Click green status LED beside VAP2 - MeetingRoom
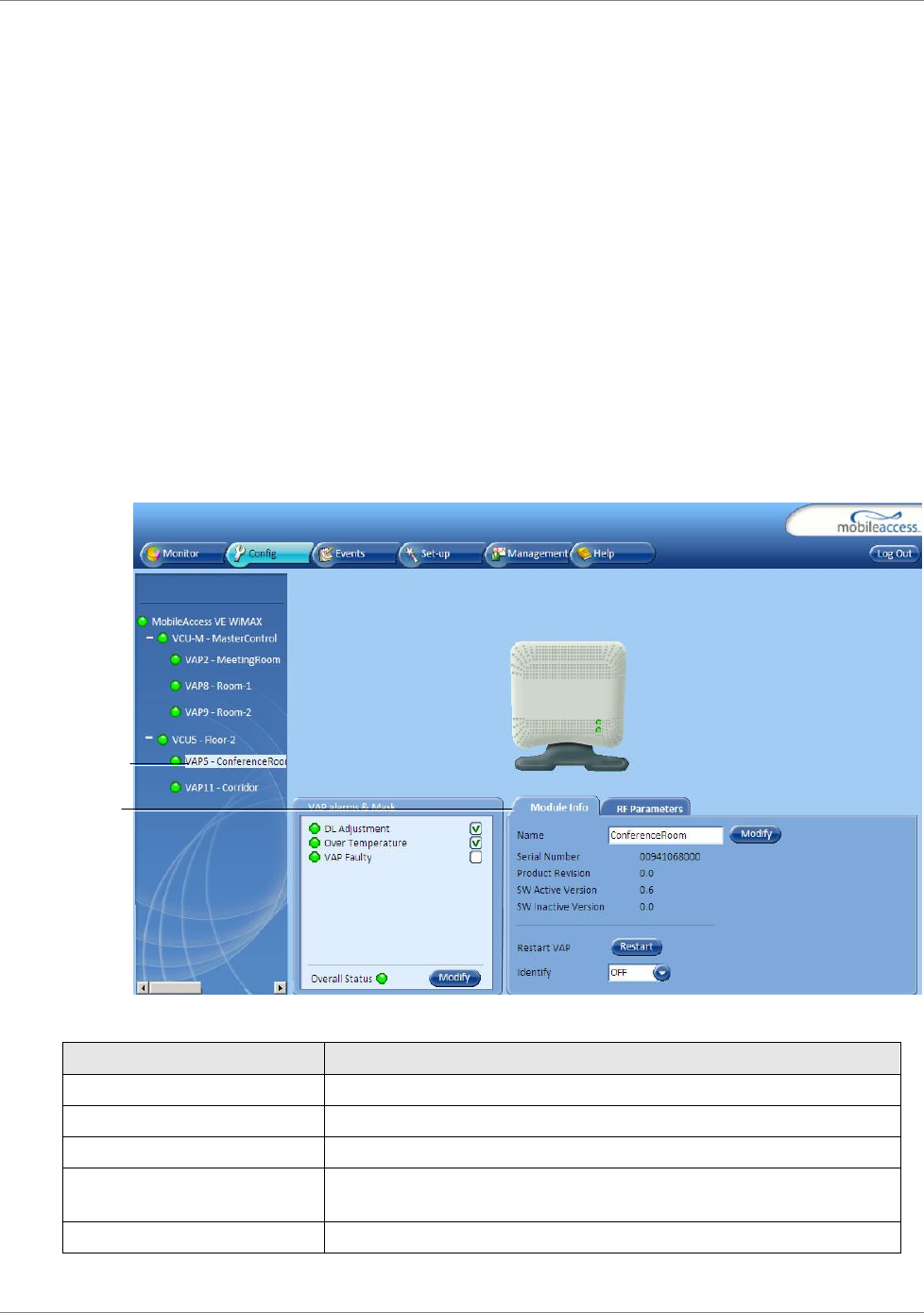924x1313 pixels. tap(176, 660)
